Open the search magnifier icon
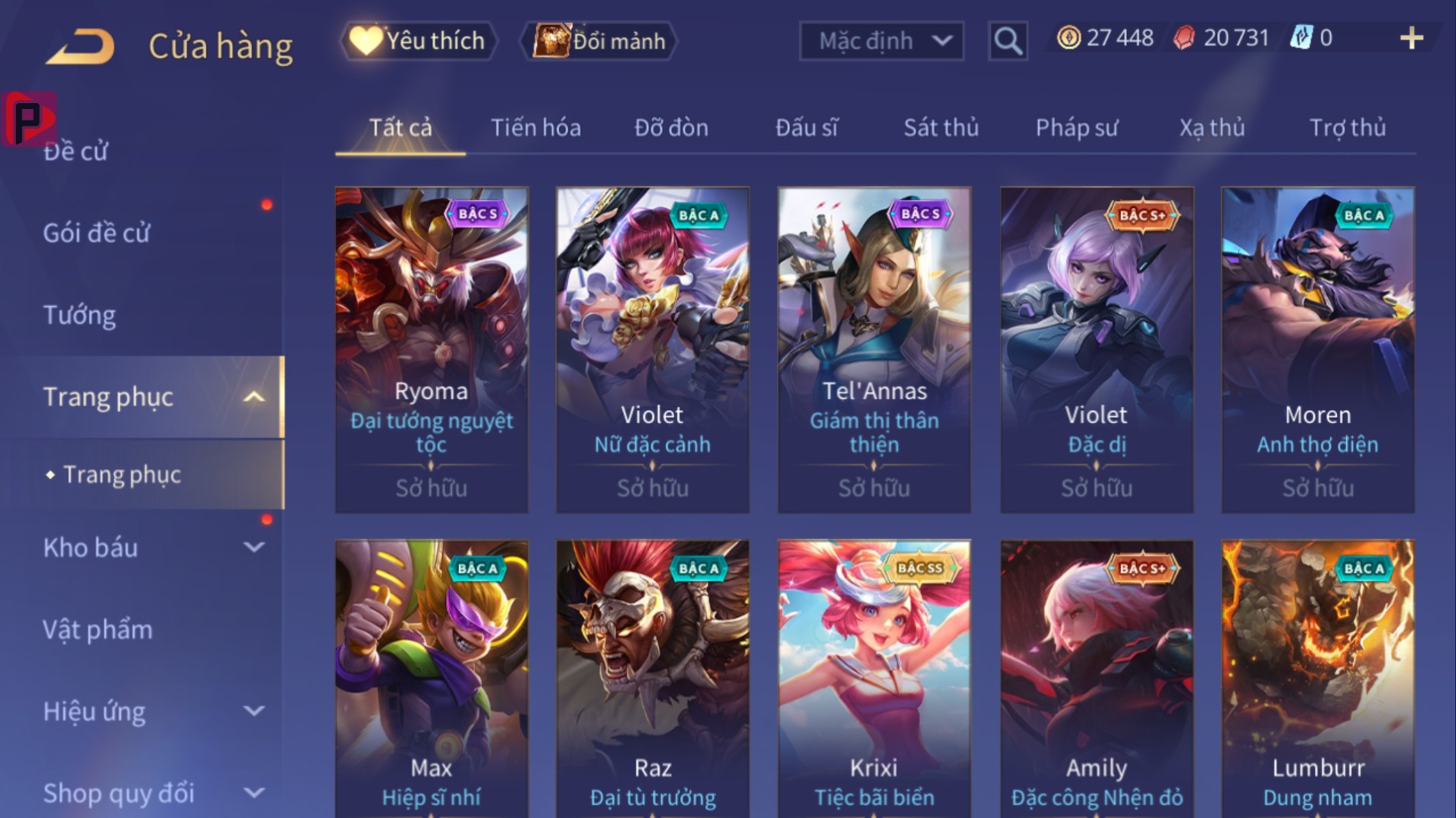1456x818 pixels. coord(1007,40)
